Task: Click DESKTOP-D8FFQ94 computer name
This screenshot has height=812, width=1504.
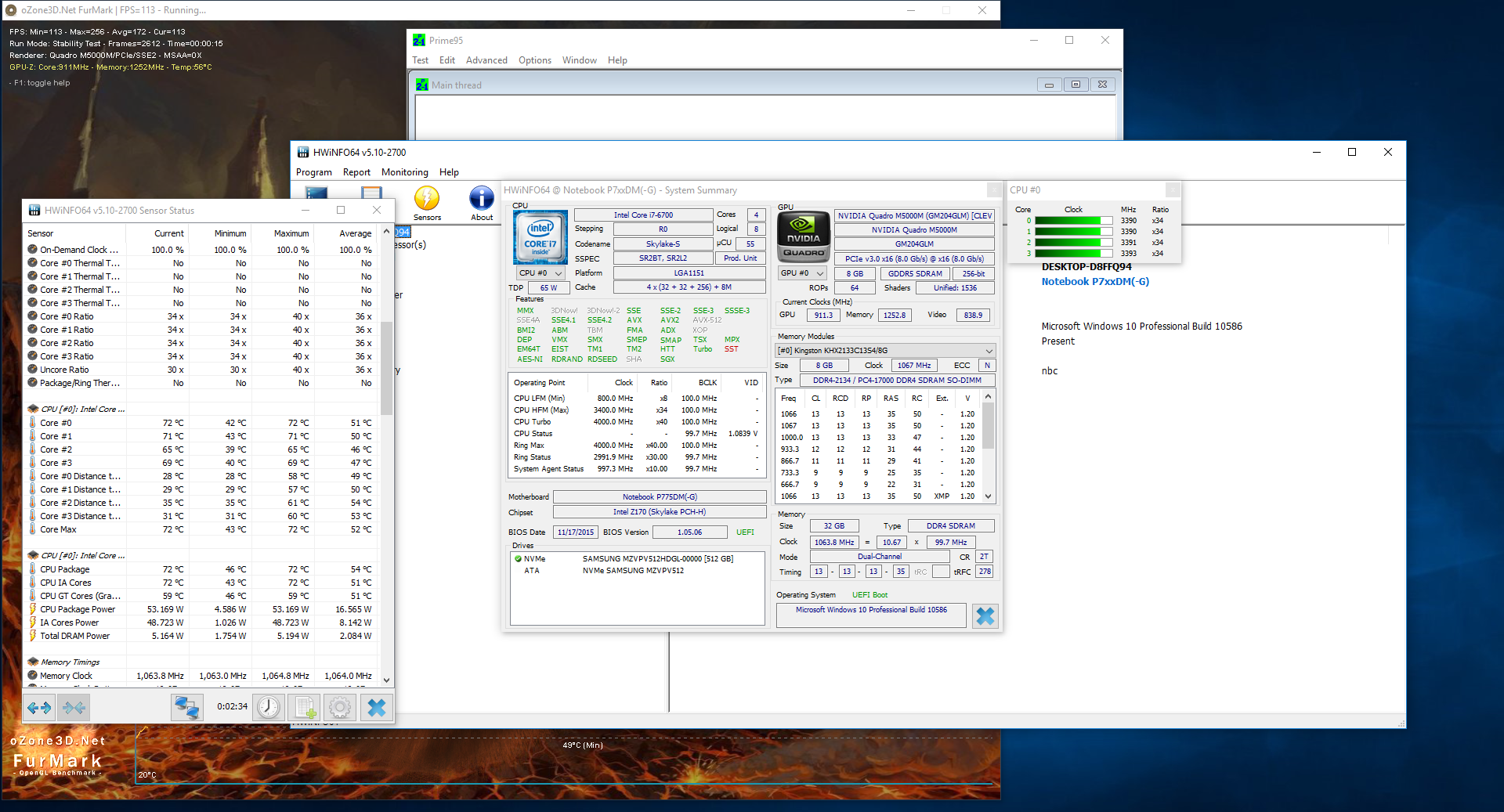Action: [1086, 267]
